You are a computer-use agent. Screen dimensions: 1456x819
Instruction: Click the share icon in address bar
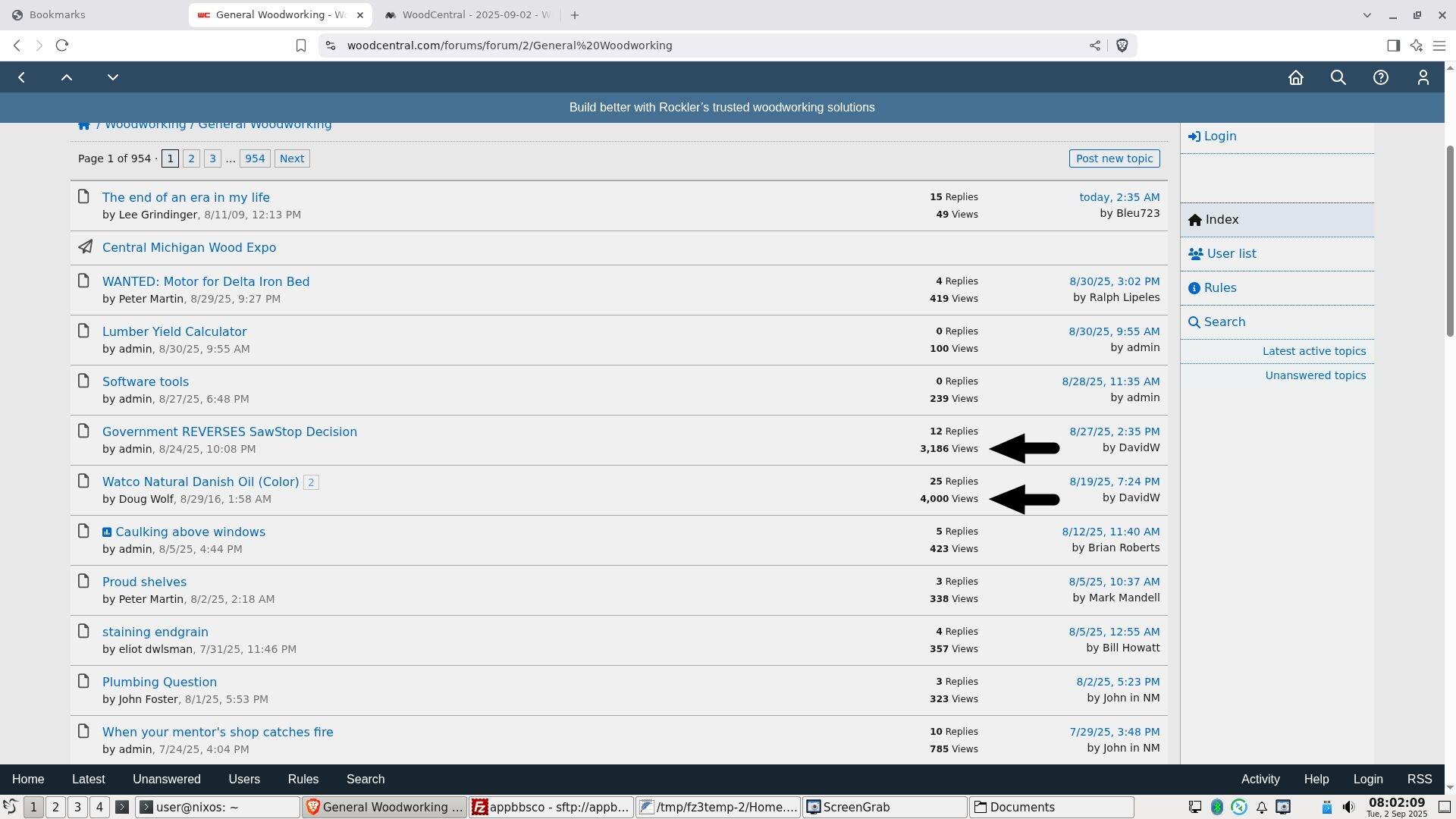1095,45
